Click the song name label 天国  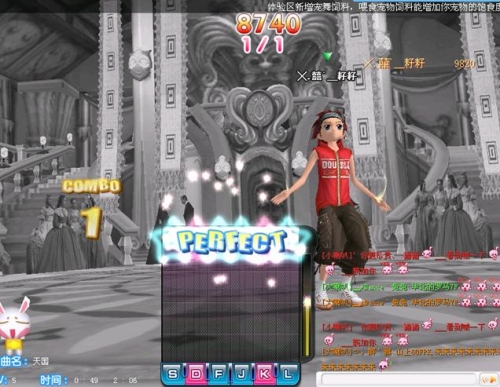point(41,361)
